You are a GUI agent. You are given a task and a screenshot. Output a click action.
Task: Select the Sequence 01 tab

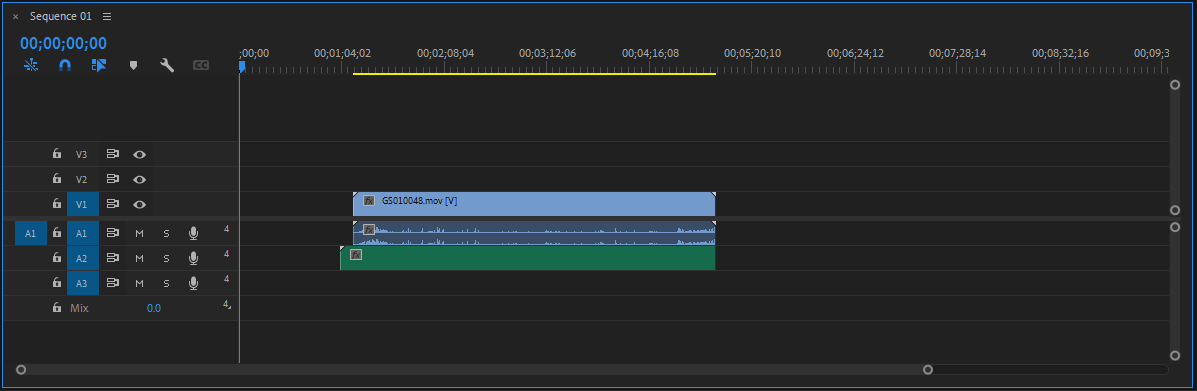60,16
